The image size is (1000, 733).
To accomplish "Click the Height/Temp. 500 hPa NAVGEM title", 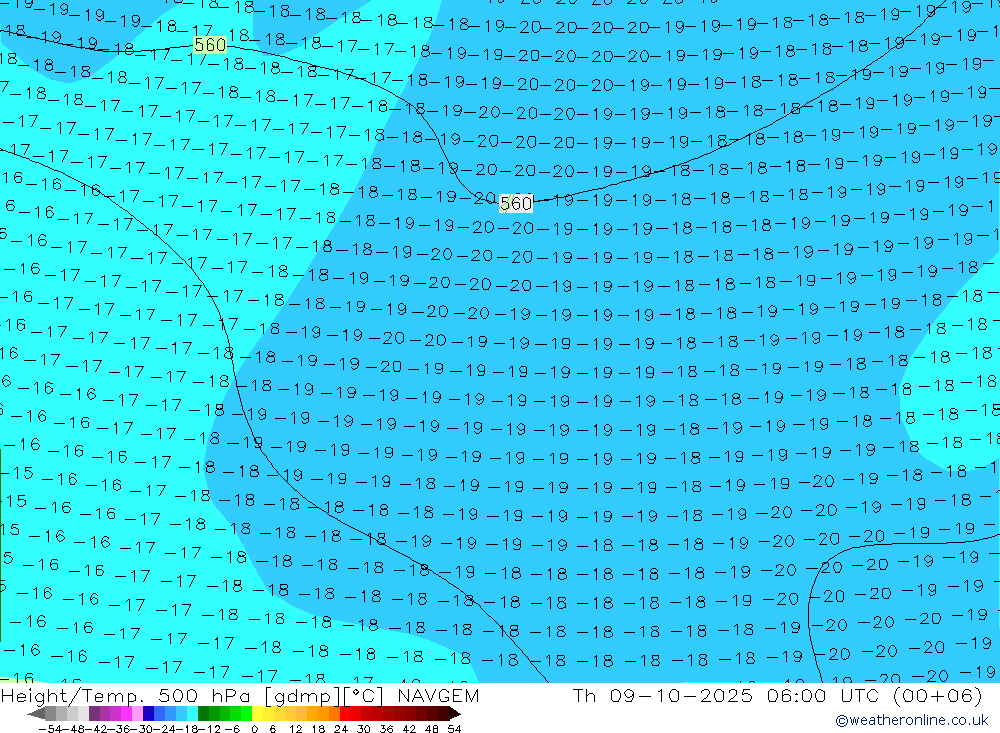I will click(240, 695).
